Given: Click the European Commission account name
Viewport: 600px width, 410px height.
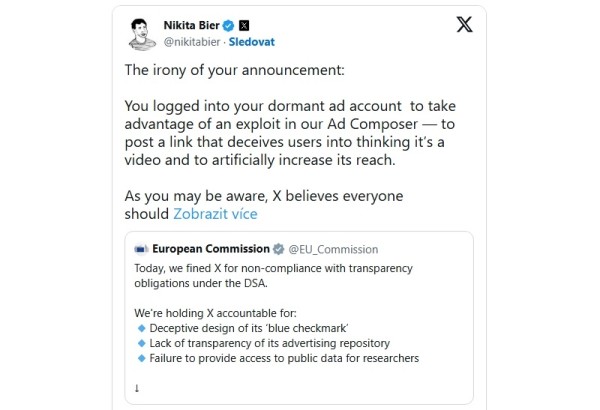Looking at the screenshot, I should 211,249.
